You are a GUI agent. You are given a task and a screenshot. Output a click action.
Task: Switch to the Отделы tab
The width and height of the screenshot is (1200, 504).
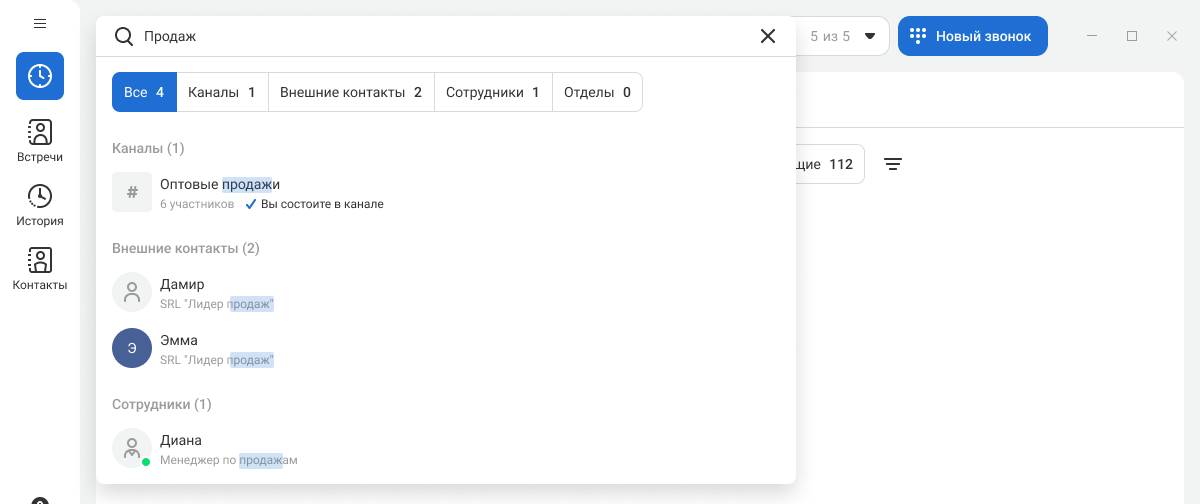tap(597, 92)
